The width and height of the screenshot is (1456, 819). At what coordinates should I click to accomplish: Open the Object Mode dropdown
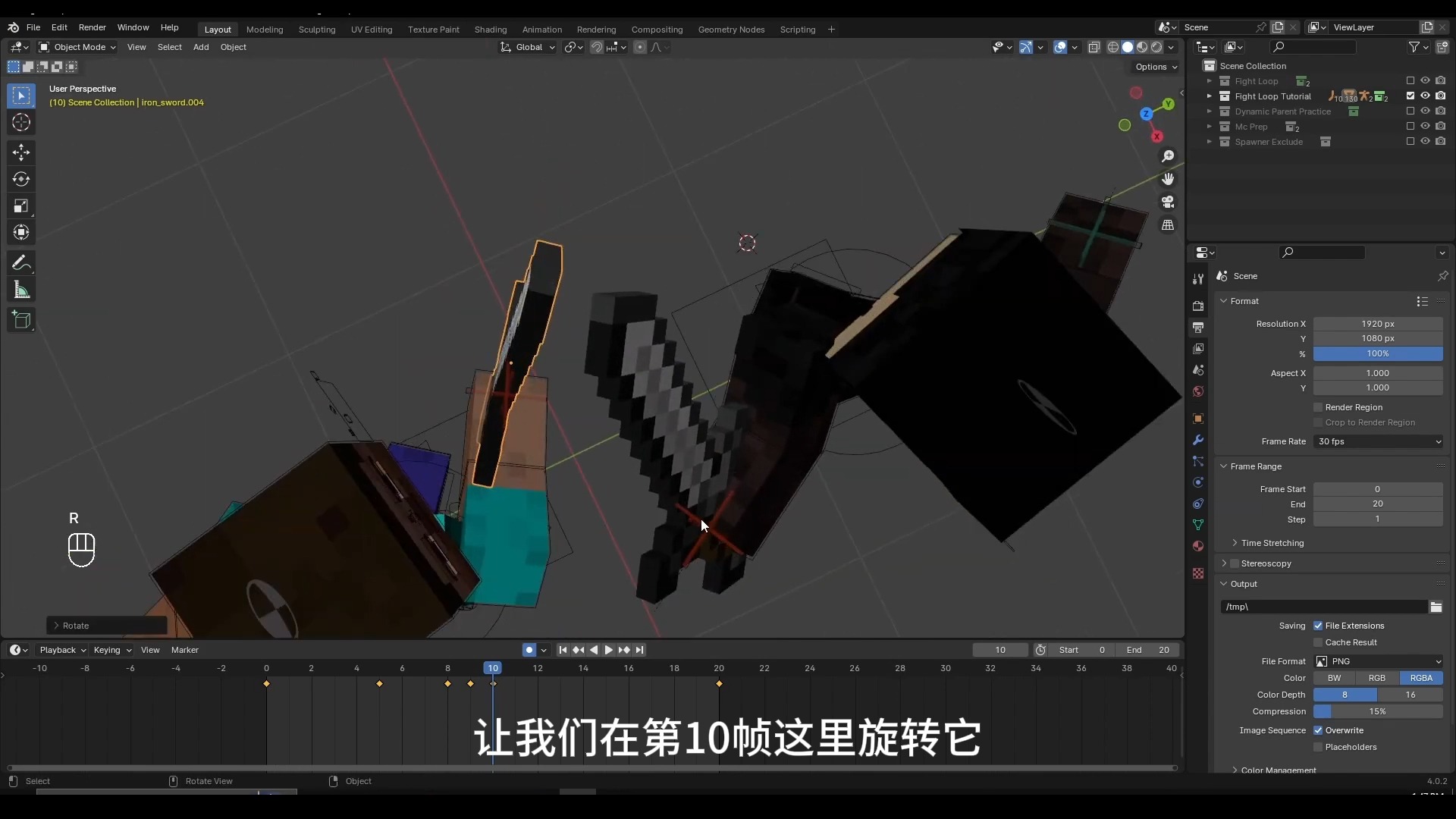pyautogui.click(x=78, y=47)
